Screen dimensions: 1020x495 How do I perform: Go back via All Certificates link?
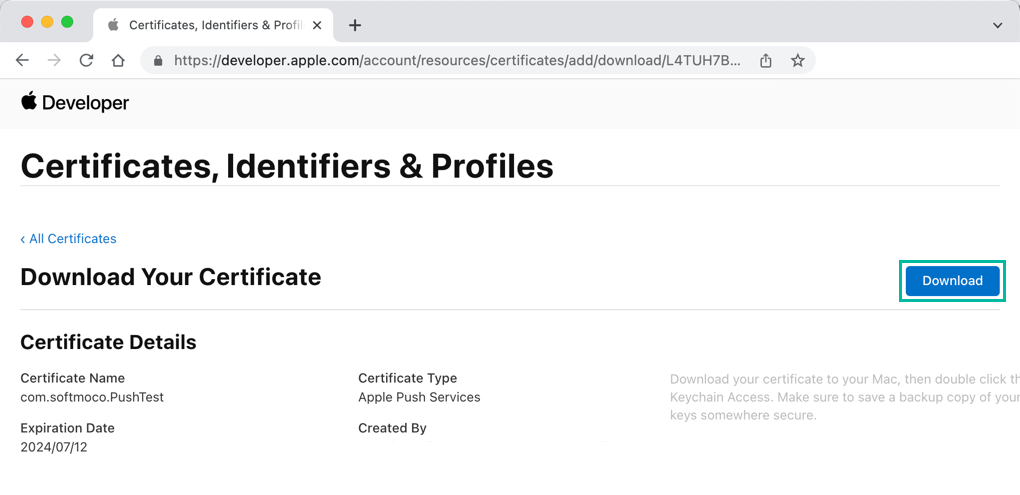68,239
